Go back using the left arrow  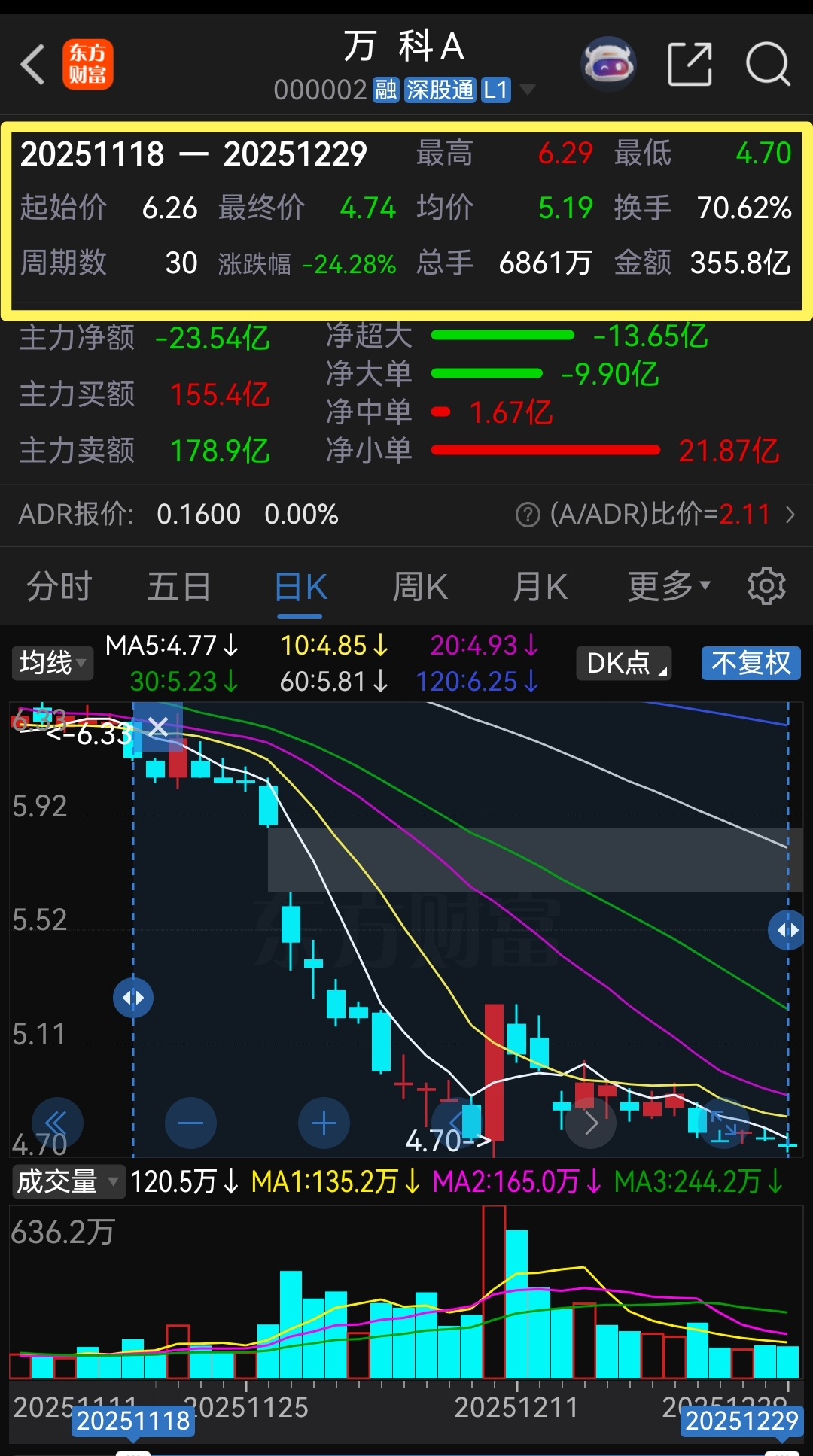32,65
